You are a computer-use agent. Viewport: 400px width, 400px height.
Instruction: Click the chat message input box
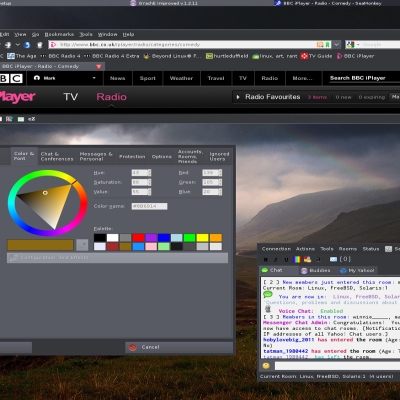coord(337,366)
